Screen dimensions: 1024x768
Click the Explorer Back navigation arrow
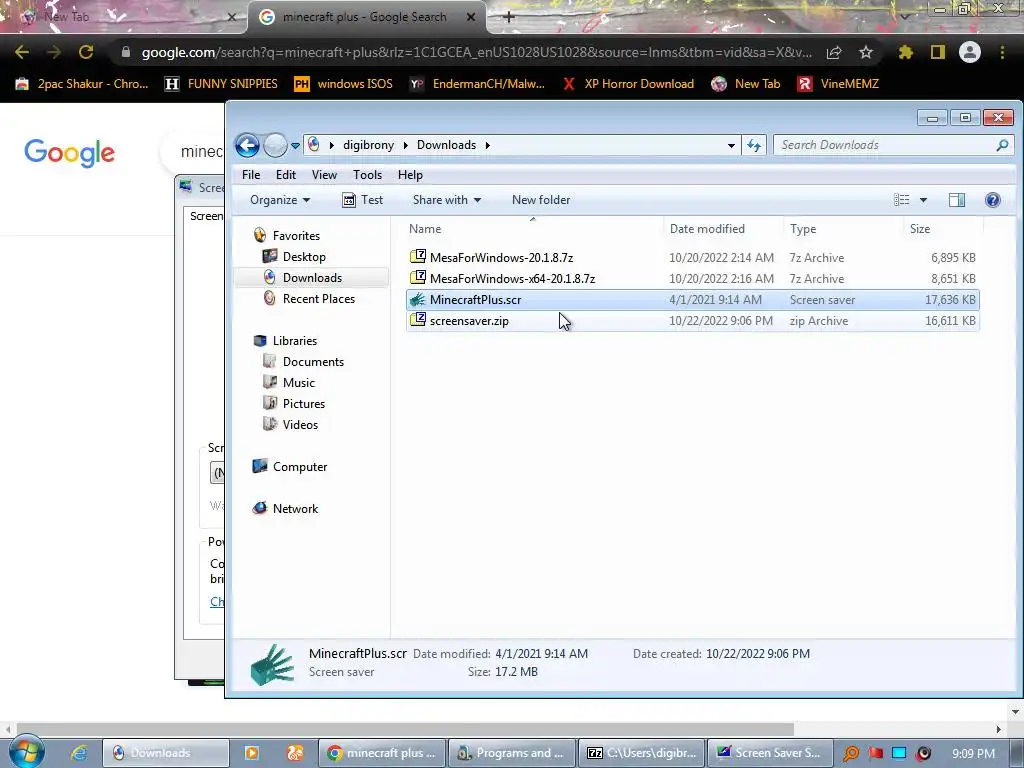click(248, 145)
